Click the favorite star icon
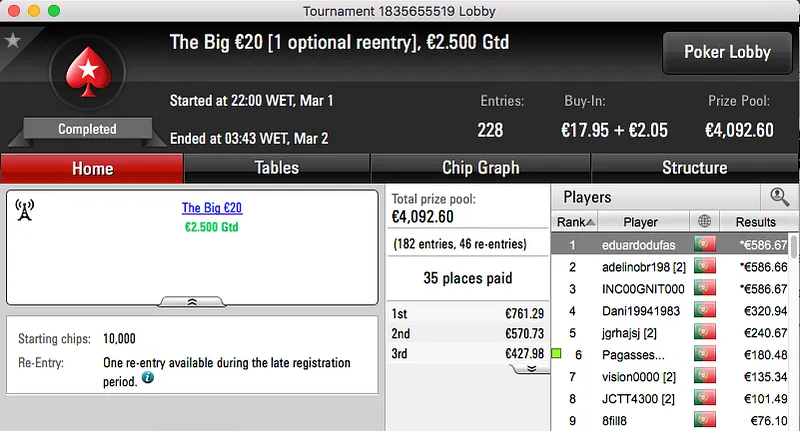 click(x=13, y=41)
